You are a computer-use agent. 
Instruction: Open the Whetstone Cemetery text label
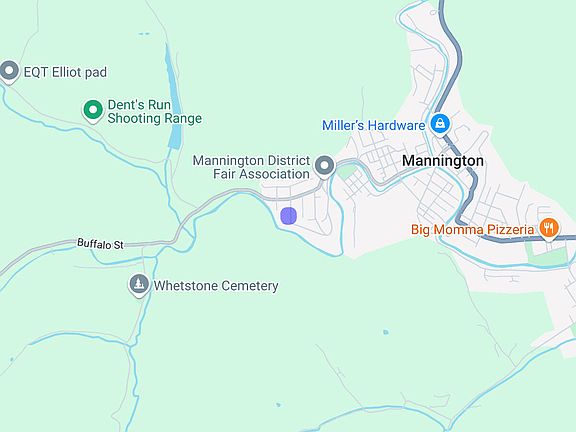point(216,286)
